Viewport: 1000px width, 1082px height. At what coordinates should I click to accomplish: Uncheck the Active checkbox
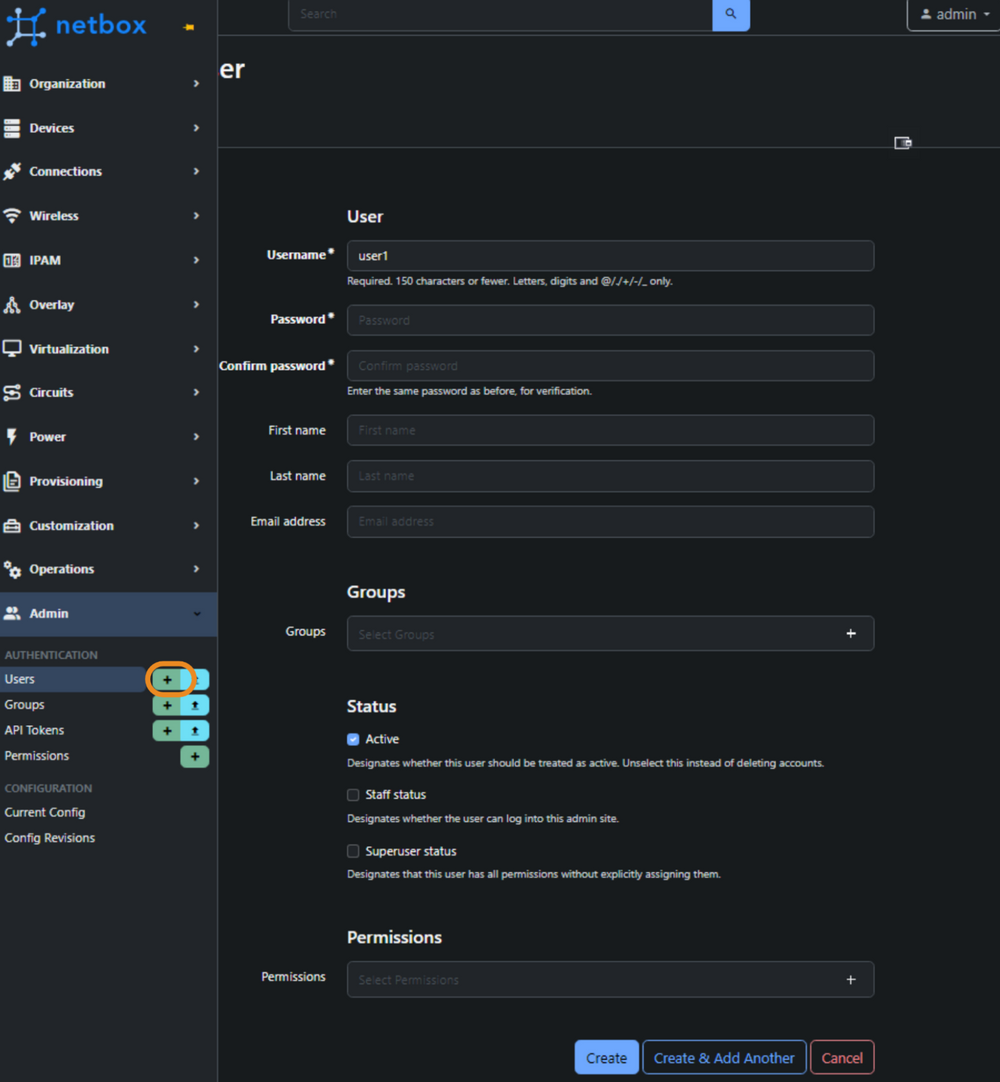pyautogui.click(x=352, y=738)
